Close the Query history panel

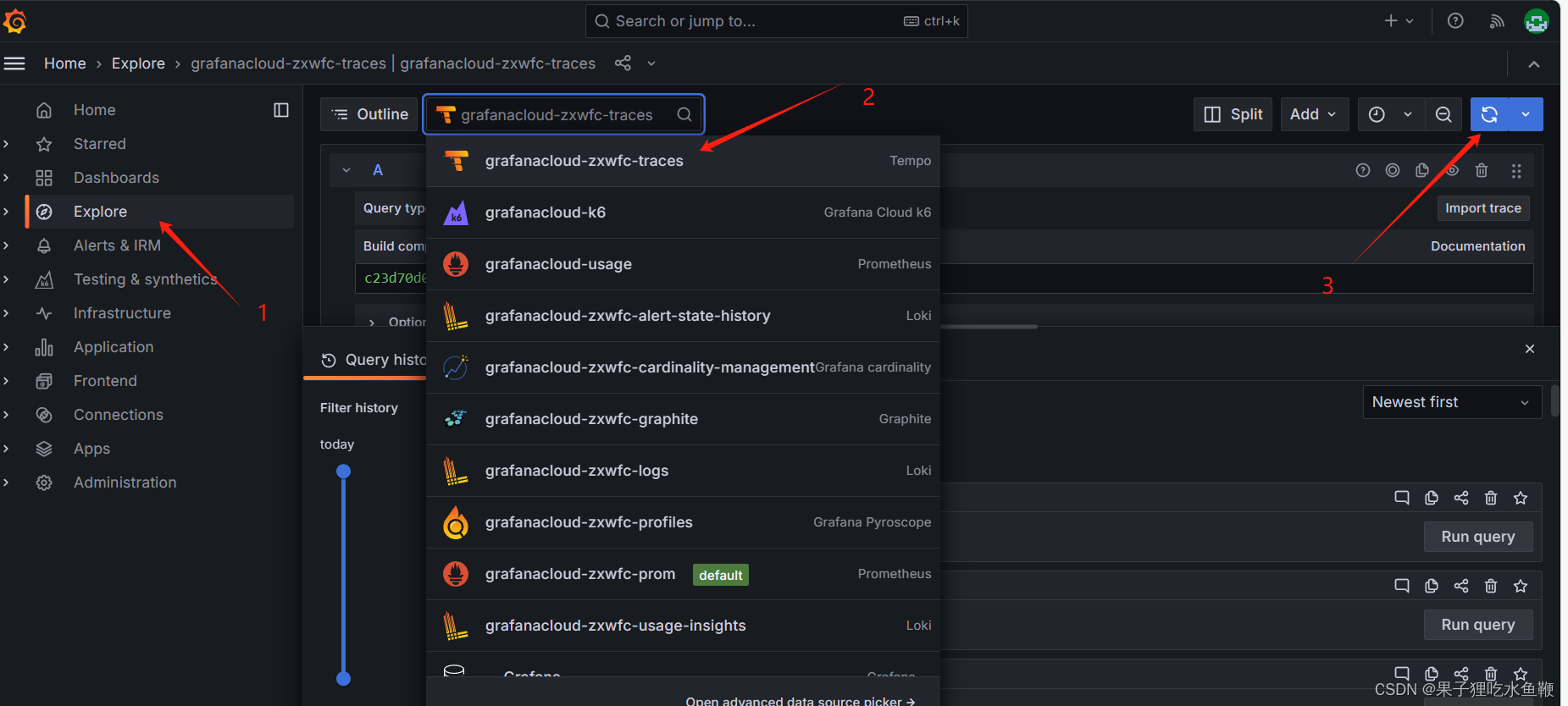pos(1530,349)
